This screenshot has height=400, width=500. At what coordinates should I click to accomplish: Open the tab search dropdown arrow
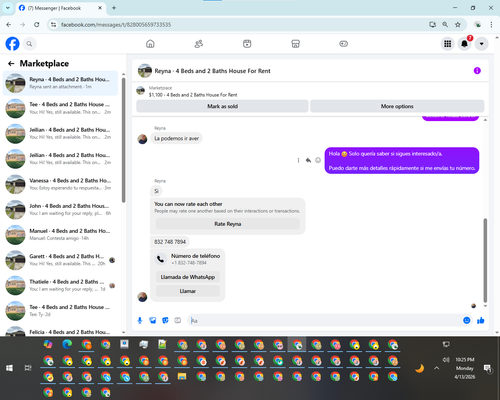(x=8, y=8)
